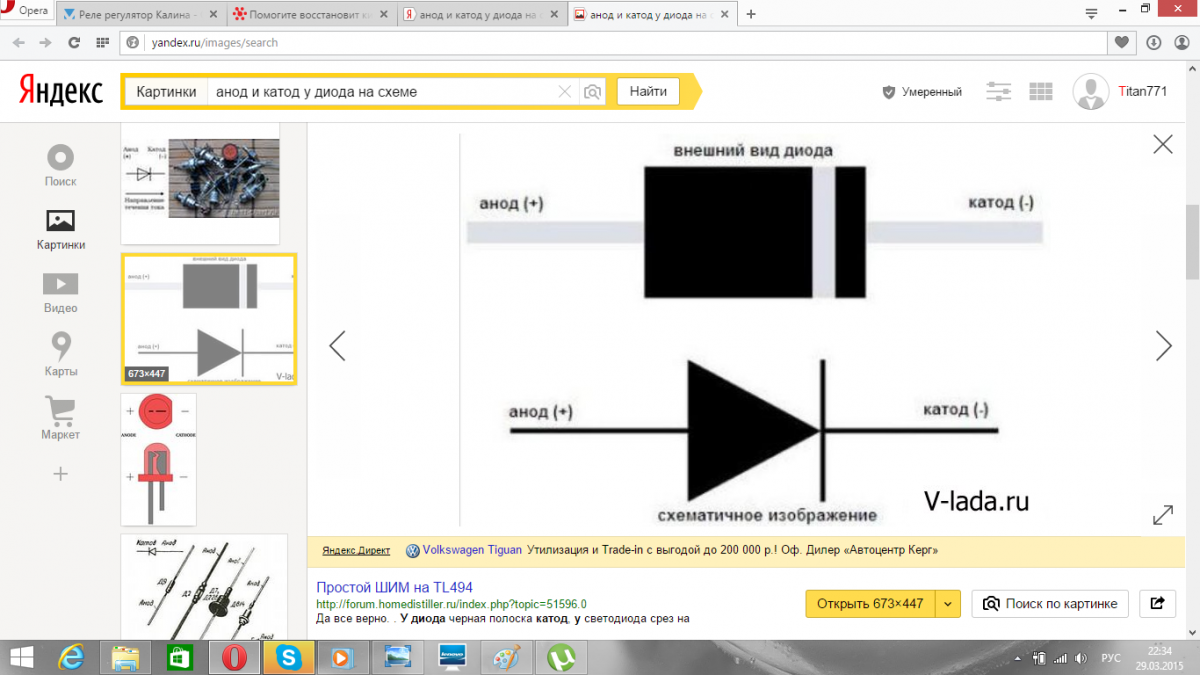
Task: Go back using the browser back arrow
Action: [x=18, y=43]
